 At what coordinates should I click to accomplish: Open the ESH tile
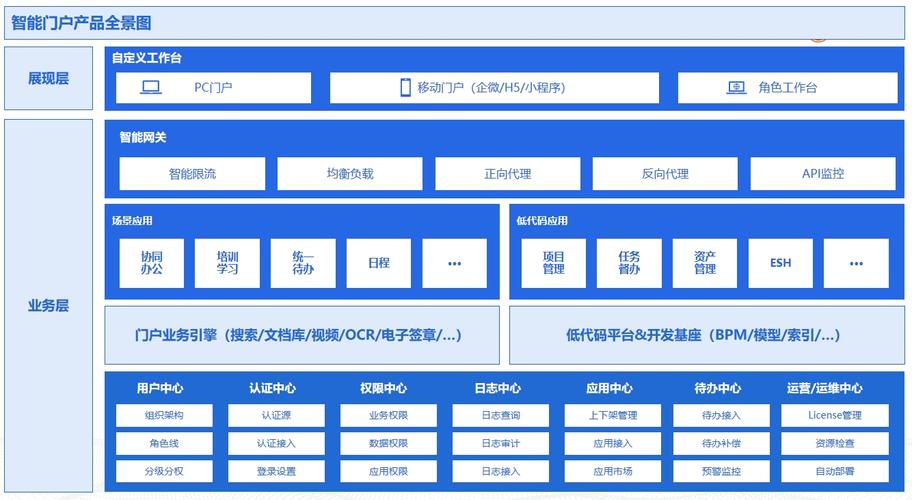tap(780, 263)
